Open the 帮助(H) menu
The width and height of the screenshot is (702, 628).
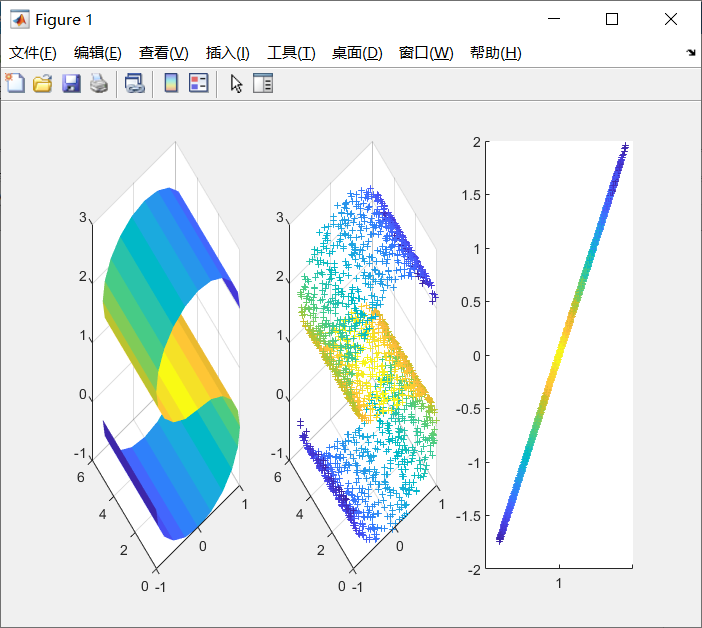point(496,53)
